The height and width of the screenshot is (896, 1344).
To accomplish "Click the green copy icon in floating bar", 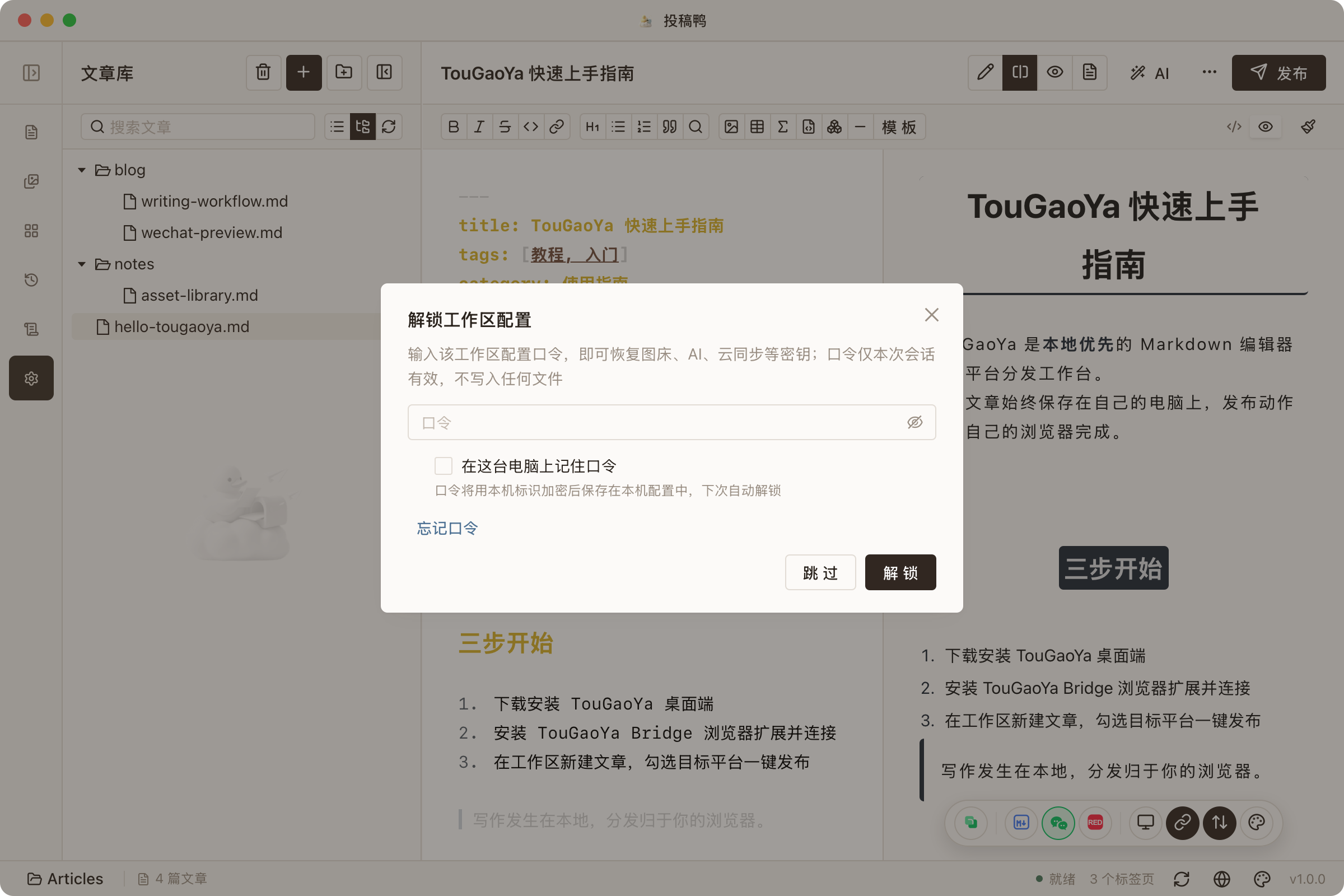I will (971, 822).
